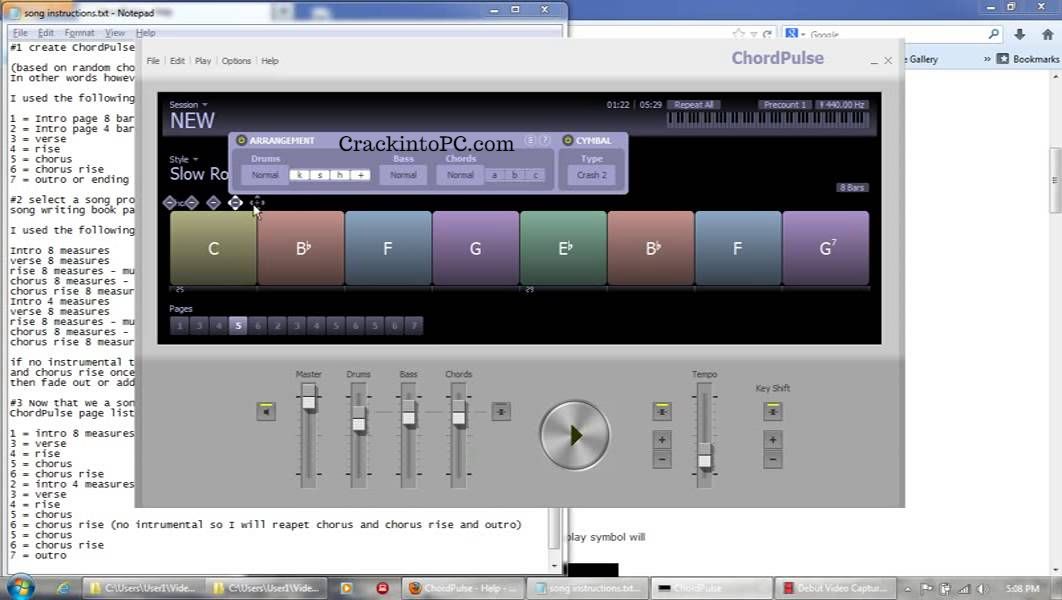Lower key shift with the minus button
Screen dimensions: 1062x600
773,460
